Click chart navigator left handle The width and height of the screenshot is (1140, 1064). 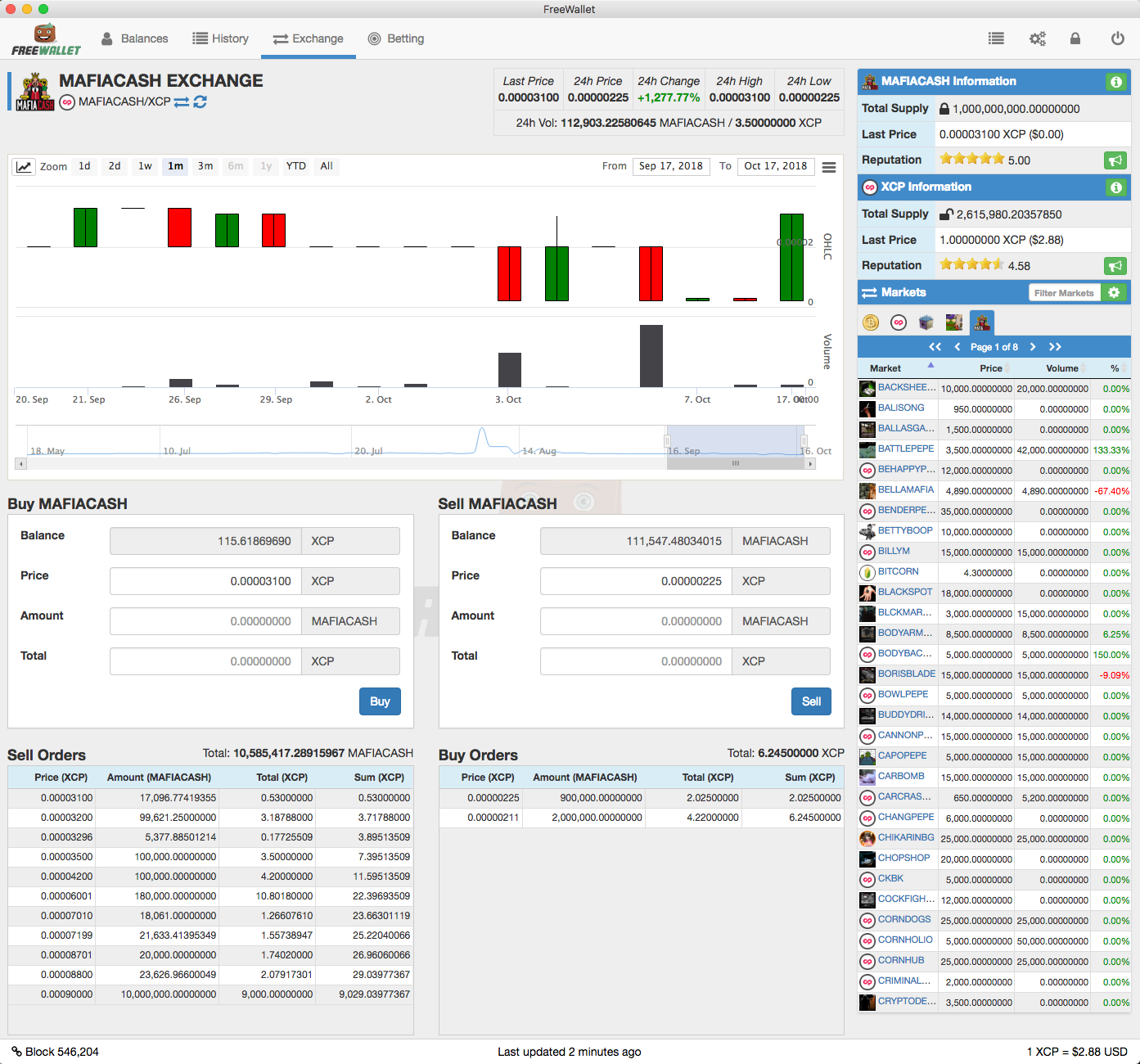pos(667,441)
